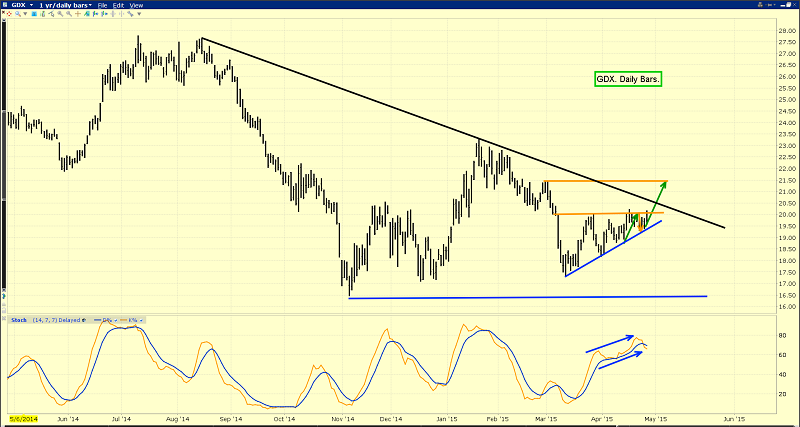Click the blue left-arrow shift icon
This screenshot has width=800, height=427.
tap(95, 14)
